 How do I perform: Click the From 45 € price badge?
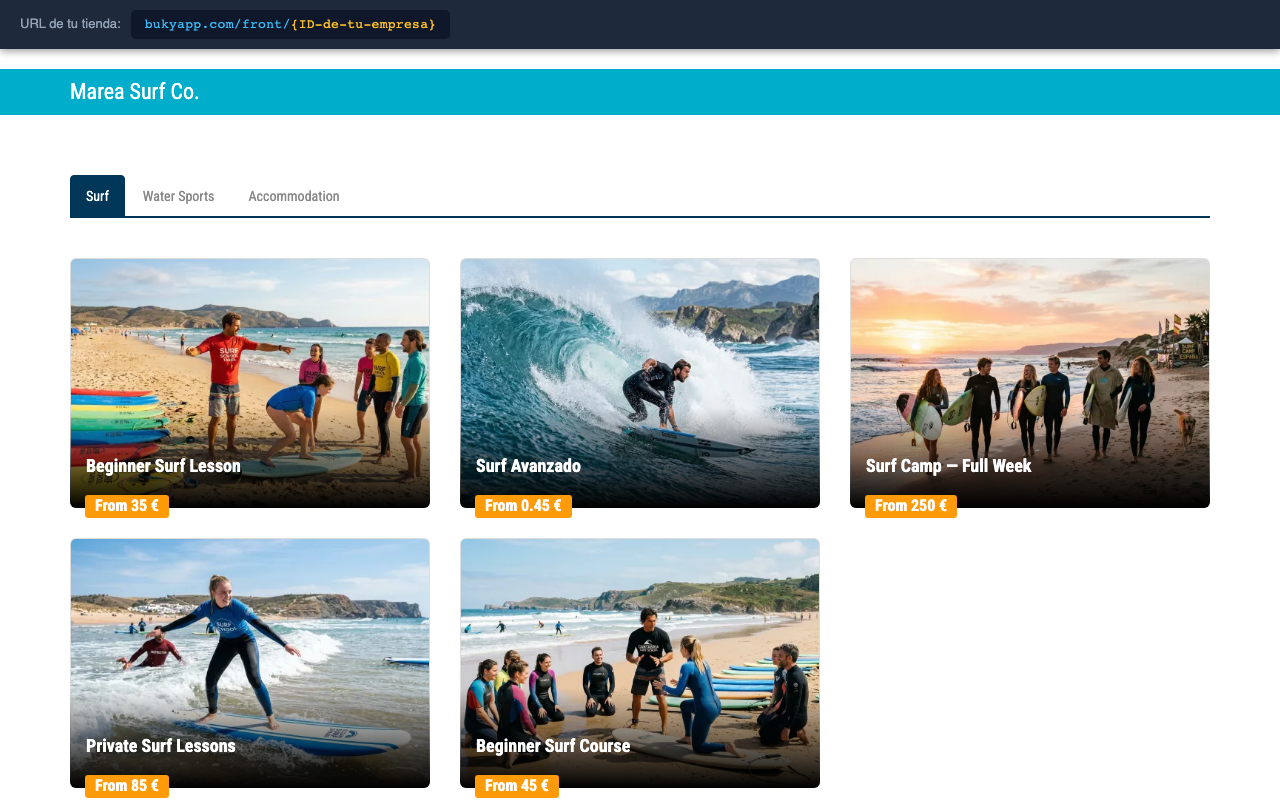517,786
